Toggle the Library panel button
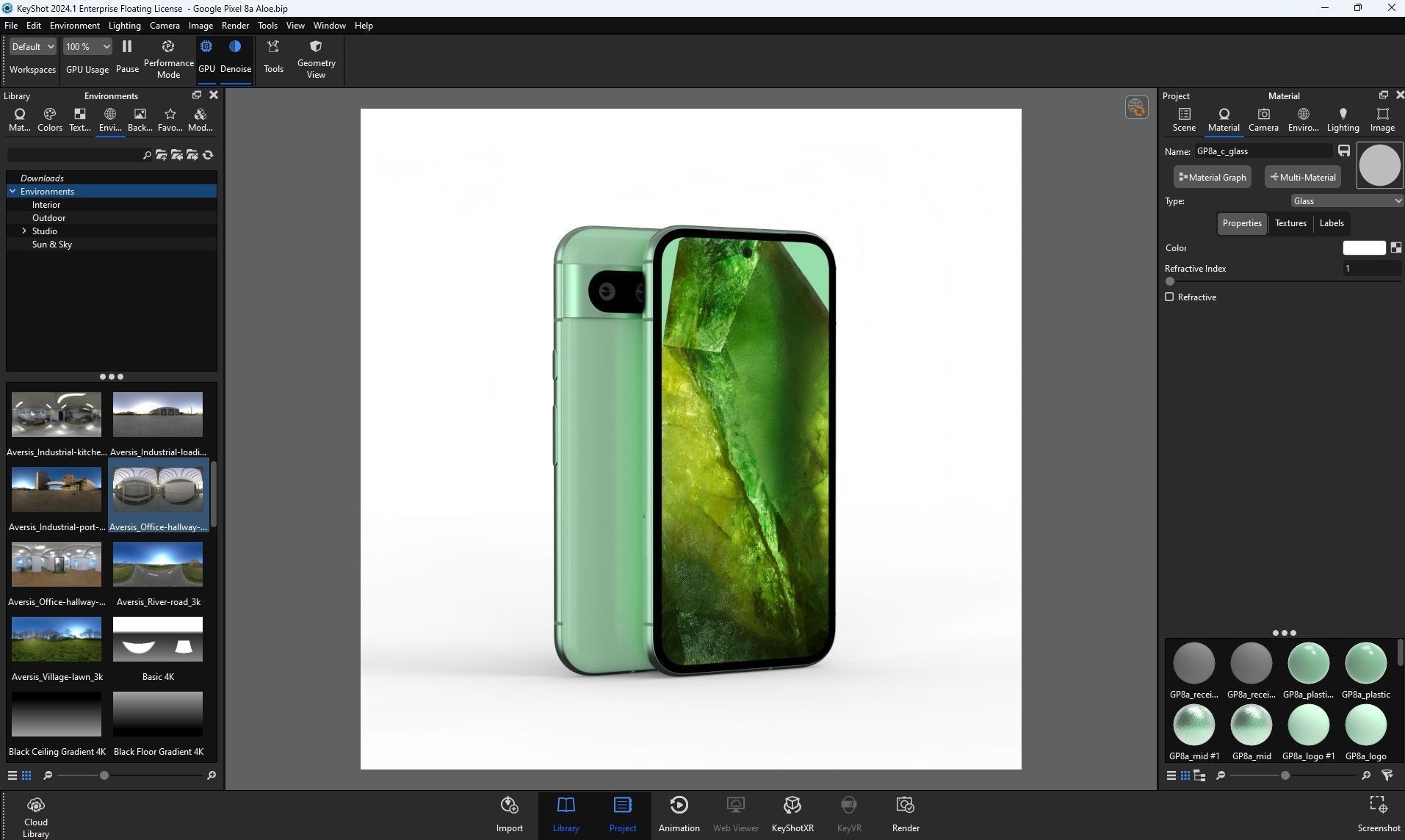This screenshot has width=1405, height=840. 566,814
